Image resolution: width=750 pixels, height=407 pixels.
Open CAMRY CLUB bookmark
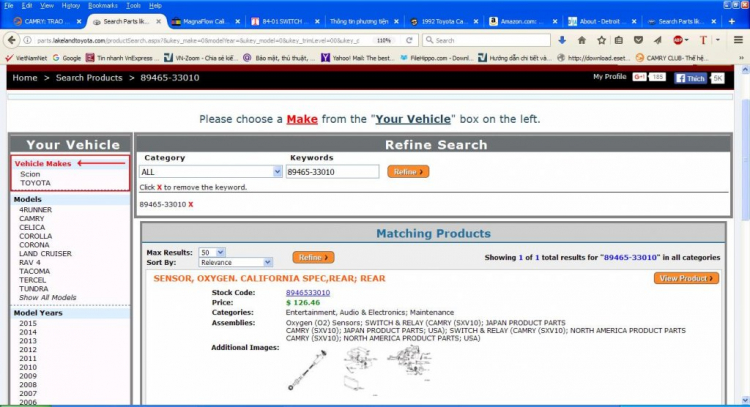[673, 58]
